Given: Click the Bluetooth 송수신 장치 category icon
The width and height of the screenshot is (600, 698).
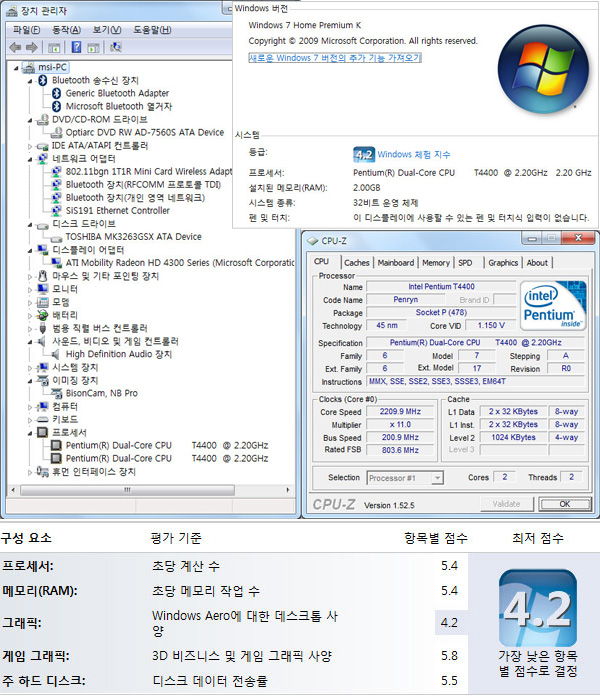Looking at the screenshot, I should click(x=43, y=80).
